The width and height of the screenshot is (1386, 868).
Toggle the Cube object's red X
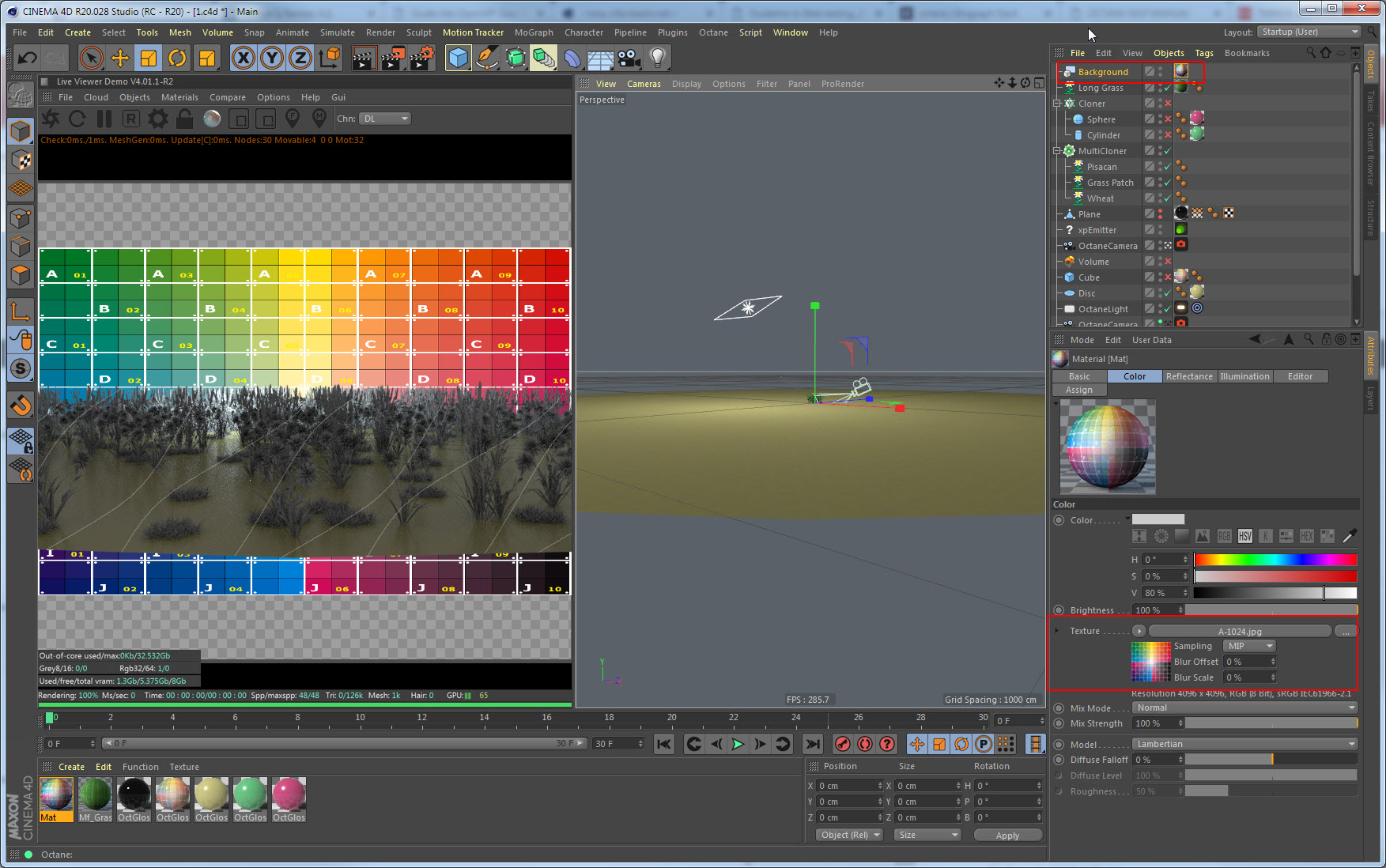(x=1168, y=277)
